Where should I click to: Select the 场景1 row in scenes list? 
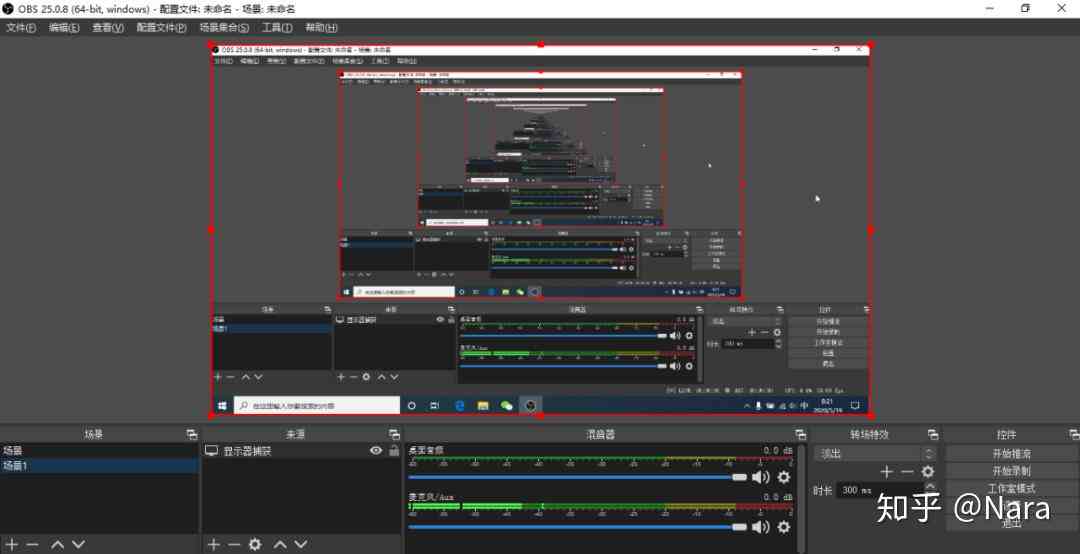99,466
